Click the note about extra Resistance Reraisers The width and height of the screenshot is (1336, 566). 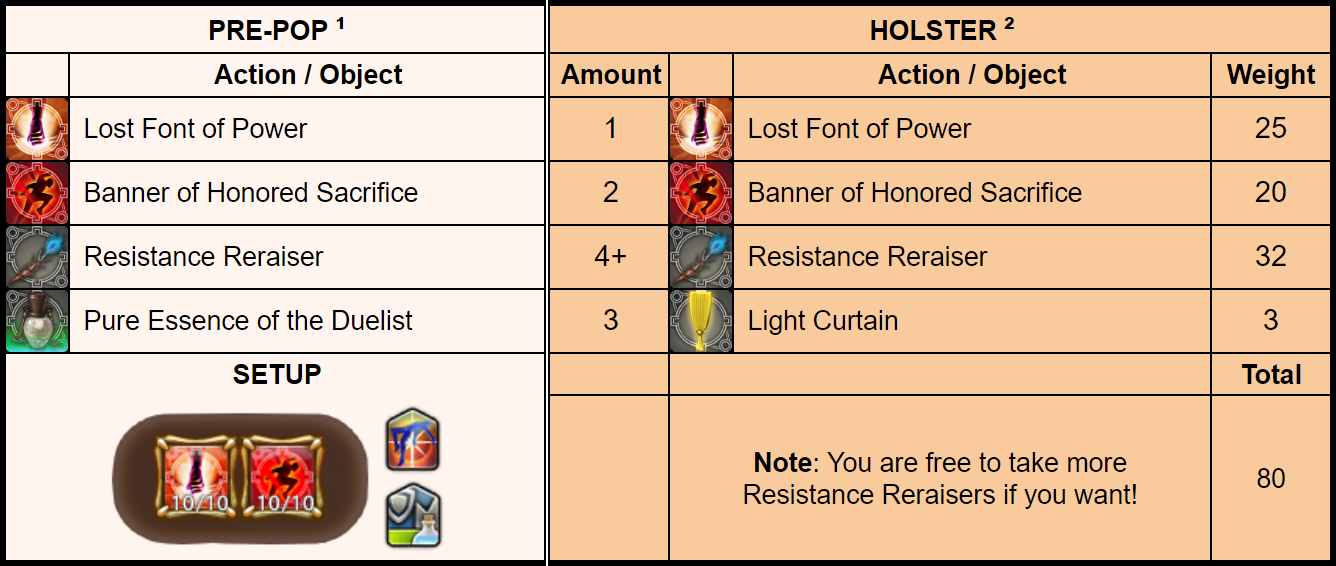click(940, 478)
